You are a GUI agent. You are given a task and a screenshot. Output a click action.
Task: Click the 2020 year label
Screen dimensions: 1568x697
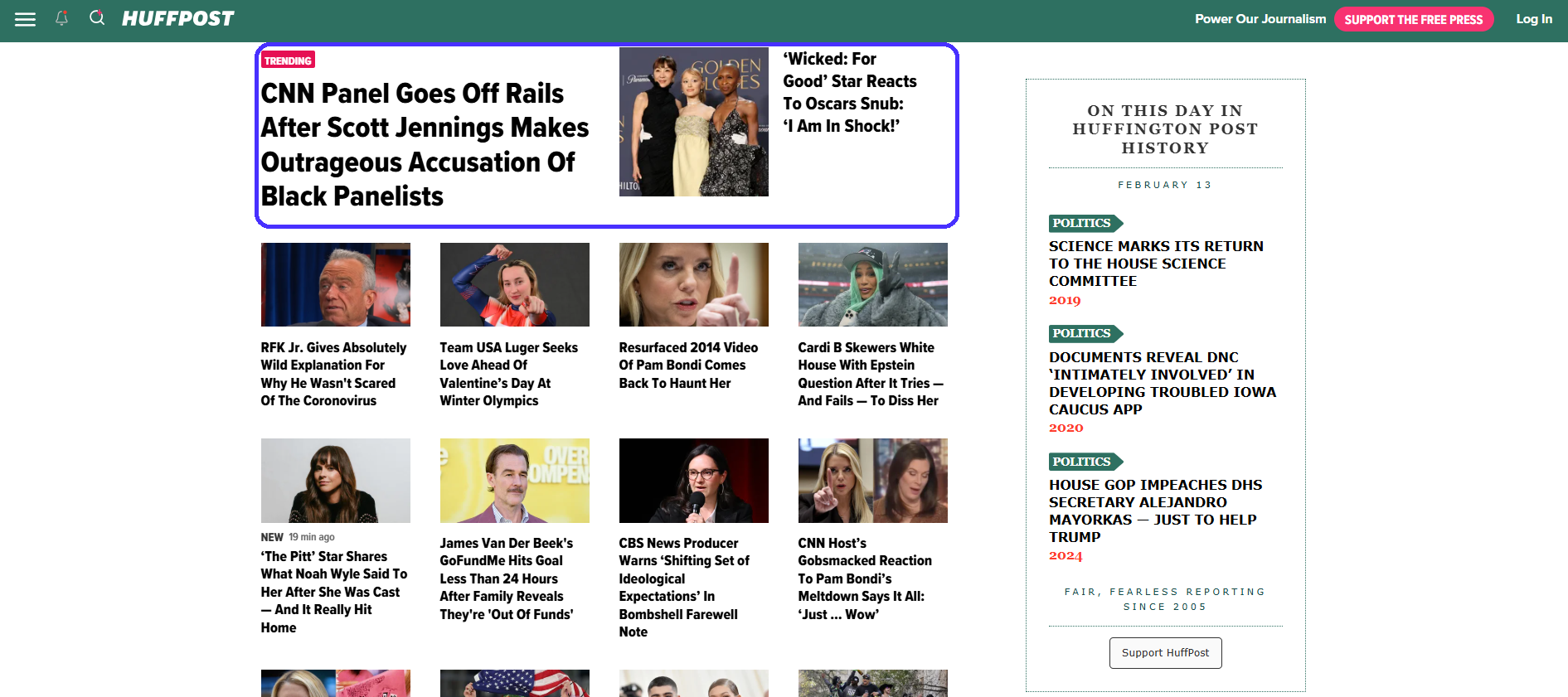pos(1066,428)
